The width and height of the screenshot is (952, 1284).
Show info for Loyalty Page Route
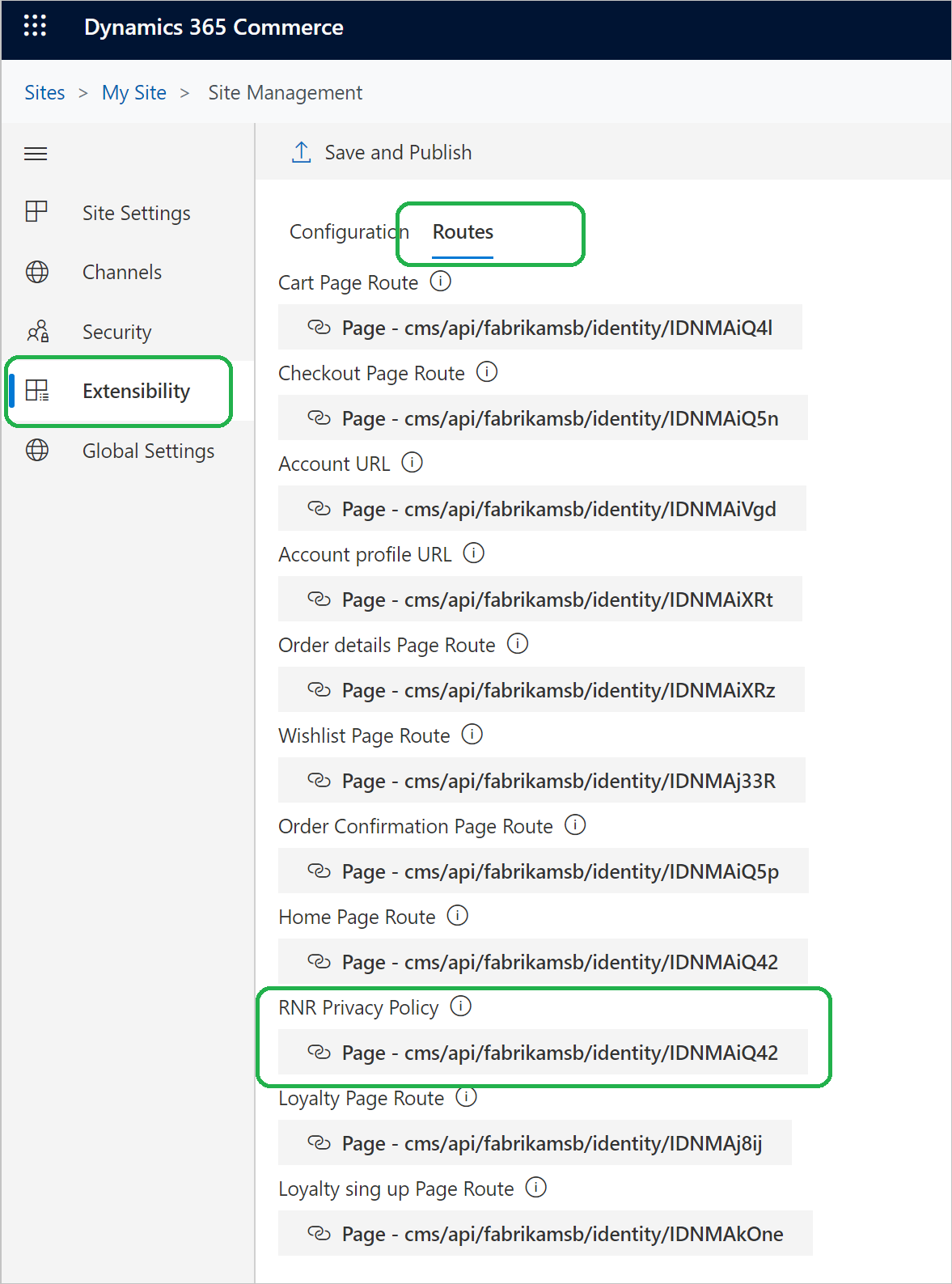467,1097
